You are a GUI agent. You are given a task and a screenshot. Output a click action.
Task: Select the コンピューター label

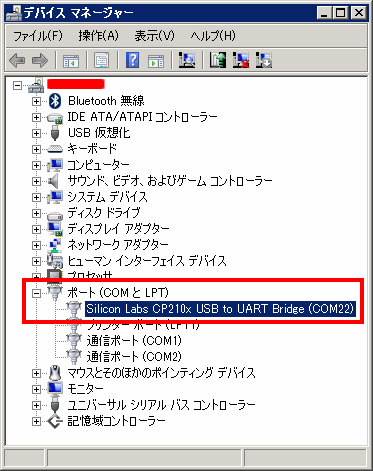click(98, 165)
